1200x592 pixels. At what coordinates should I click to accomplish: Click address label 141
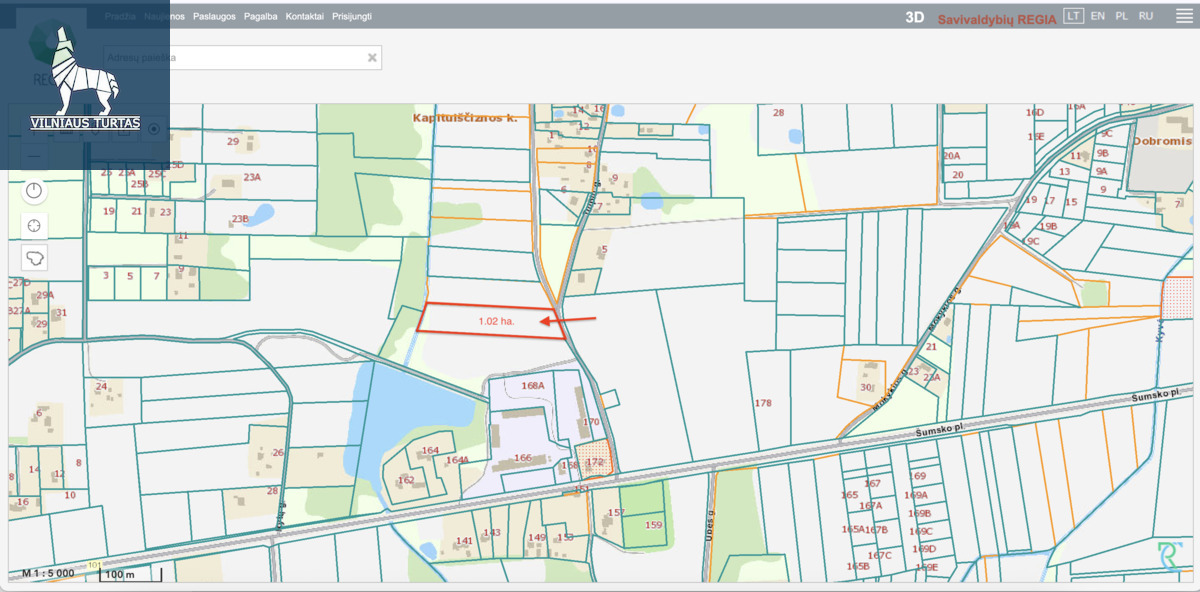pos(464,540)
